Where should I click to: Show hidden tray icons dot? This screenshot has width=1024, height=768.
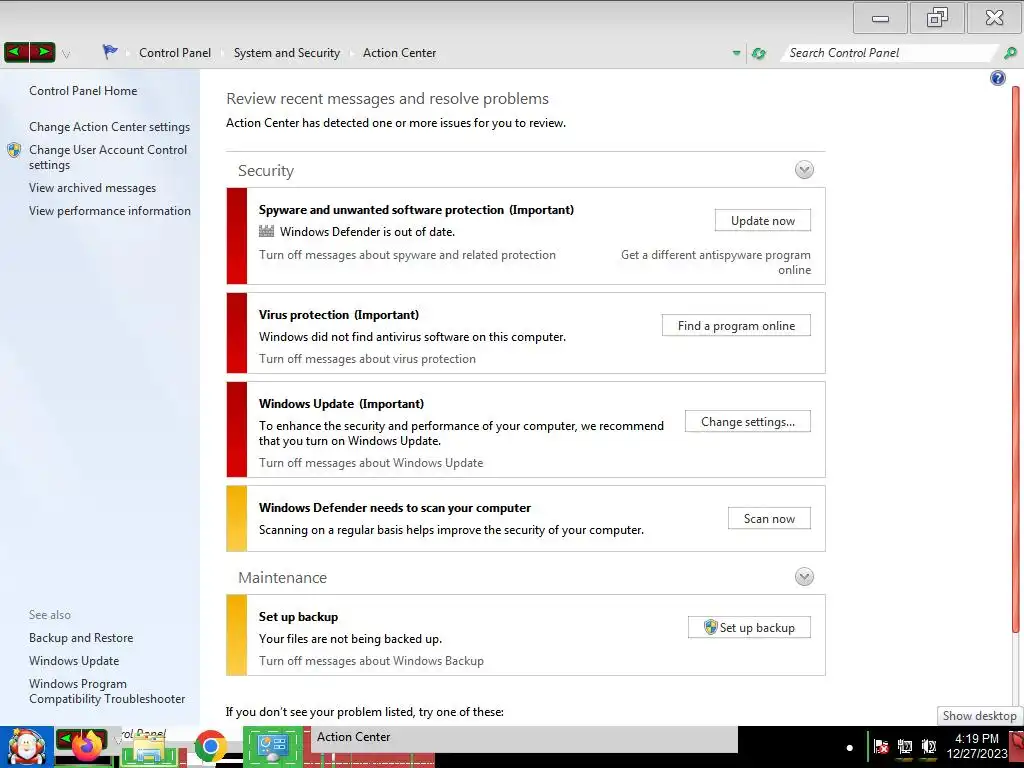(850, 748)
